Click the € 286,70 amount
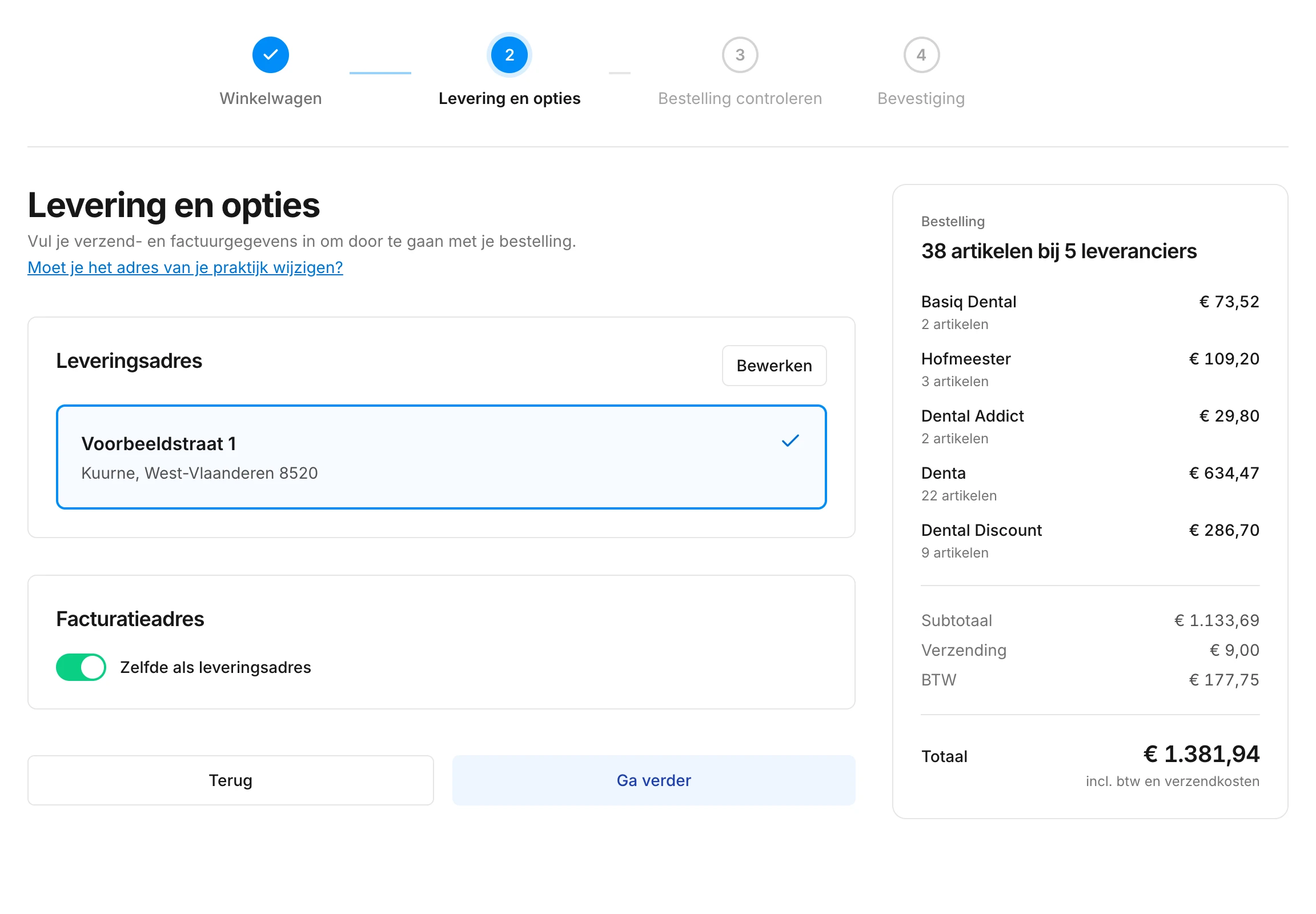The width and height of the screenshot is (1316, 914). coord(1224,530)
